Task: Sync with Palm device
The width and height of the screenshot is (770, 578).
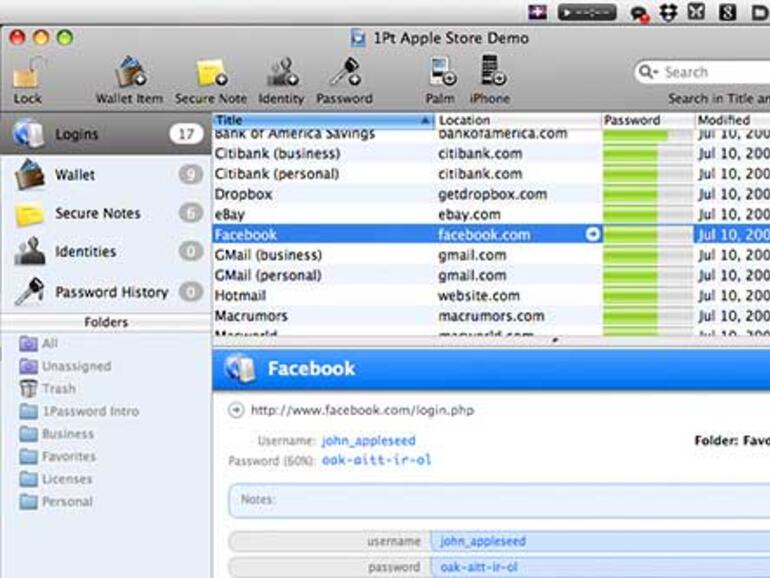Action: [440, 81]
